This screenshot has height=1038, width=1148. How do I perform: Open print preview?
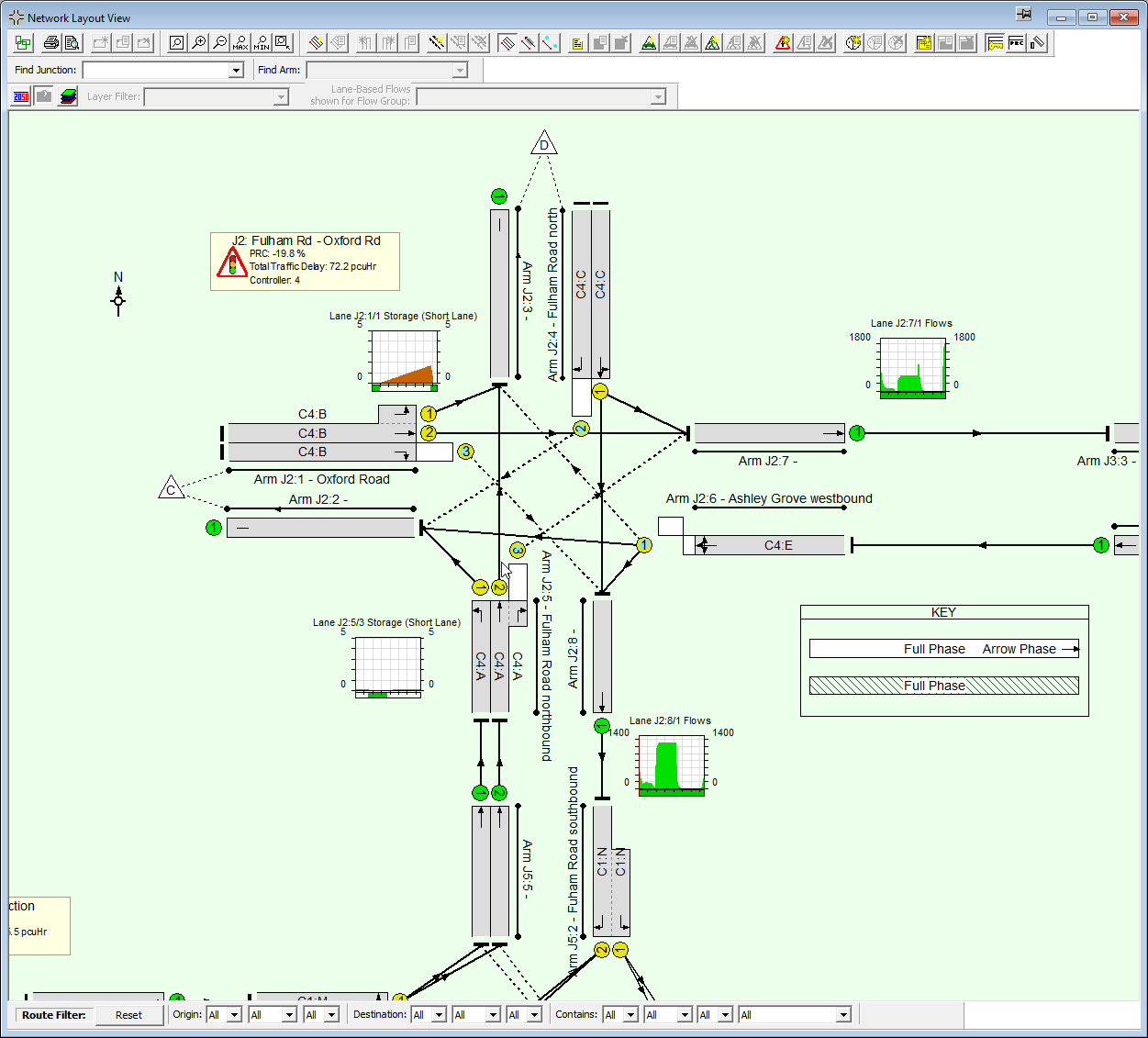(x=72, y=42)
